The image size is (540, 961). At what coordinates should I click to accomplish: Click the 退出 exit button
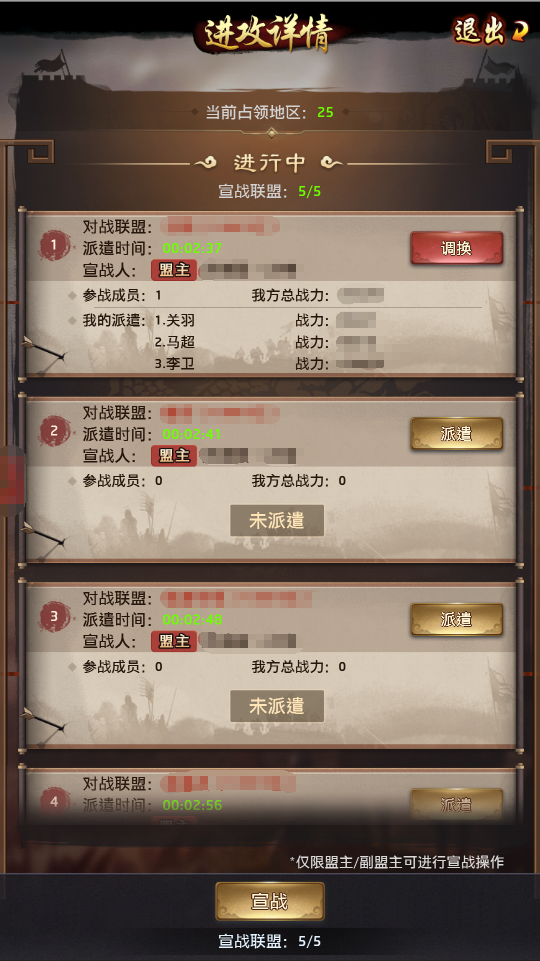[490, 31]
